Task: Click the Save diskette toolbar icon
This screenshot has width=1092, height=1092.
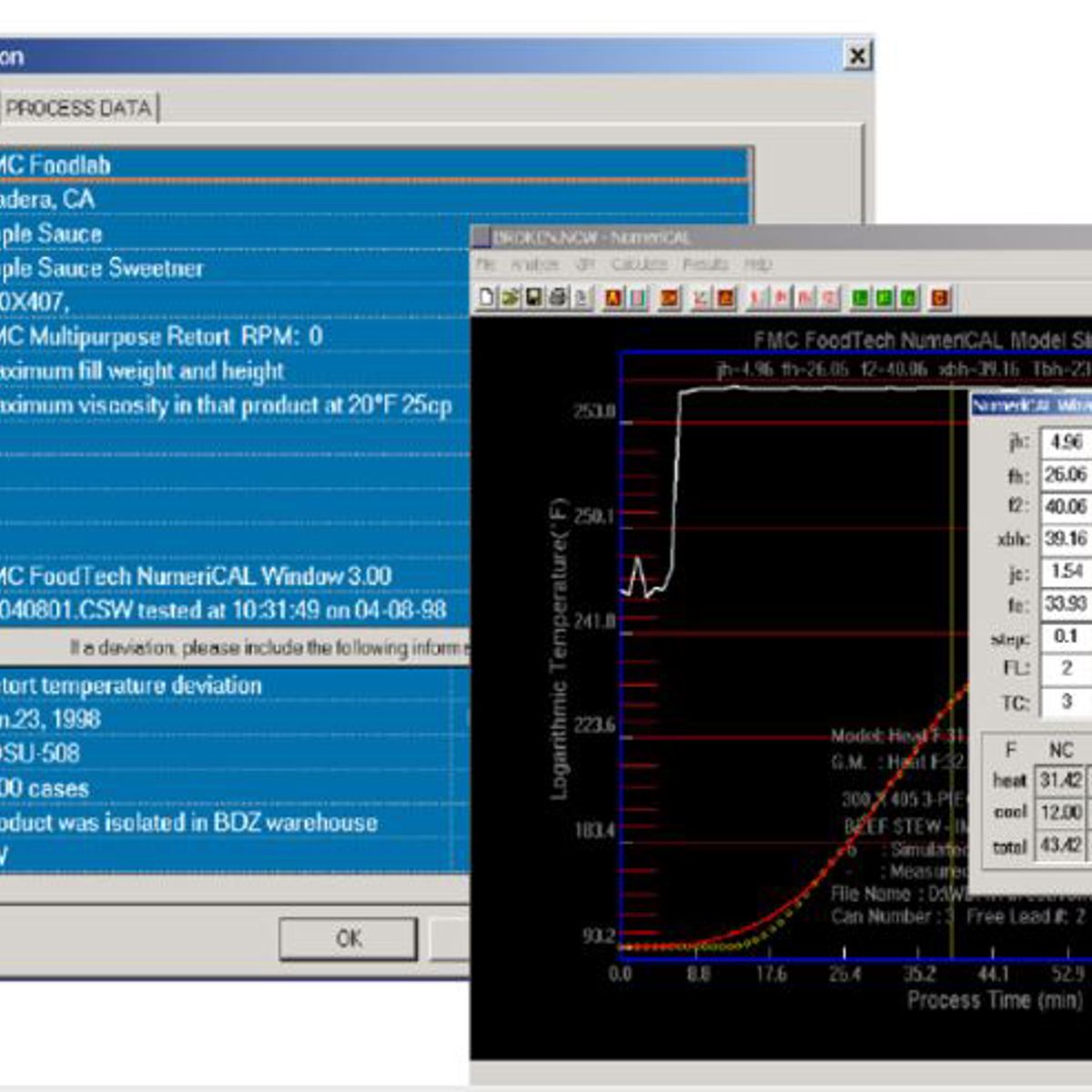Action: point(534,297)
